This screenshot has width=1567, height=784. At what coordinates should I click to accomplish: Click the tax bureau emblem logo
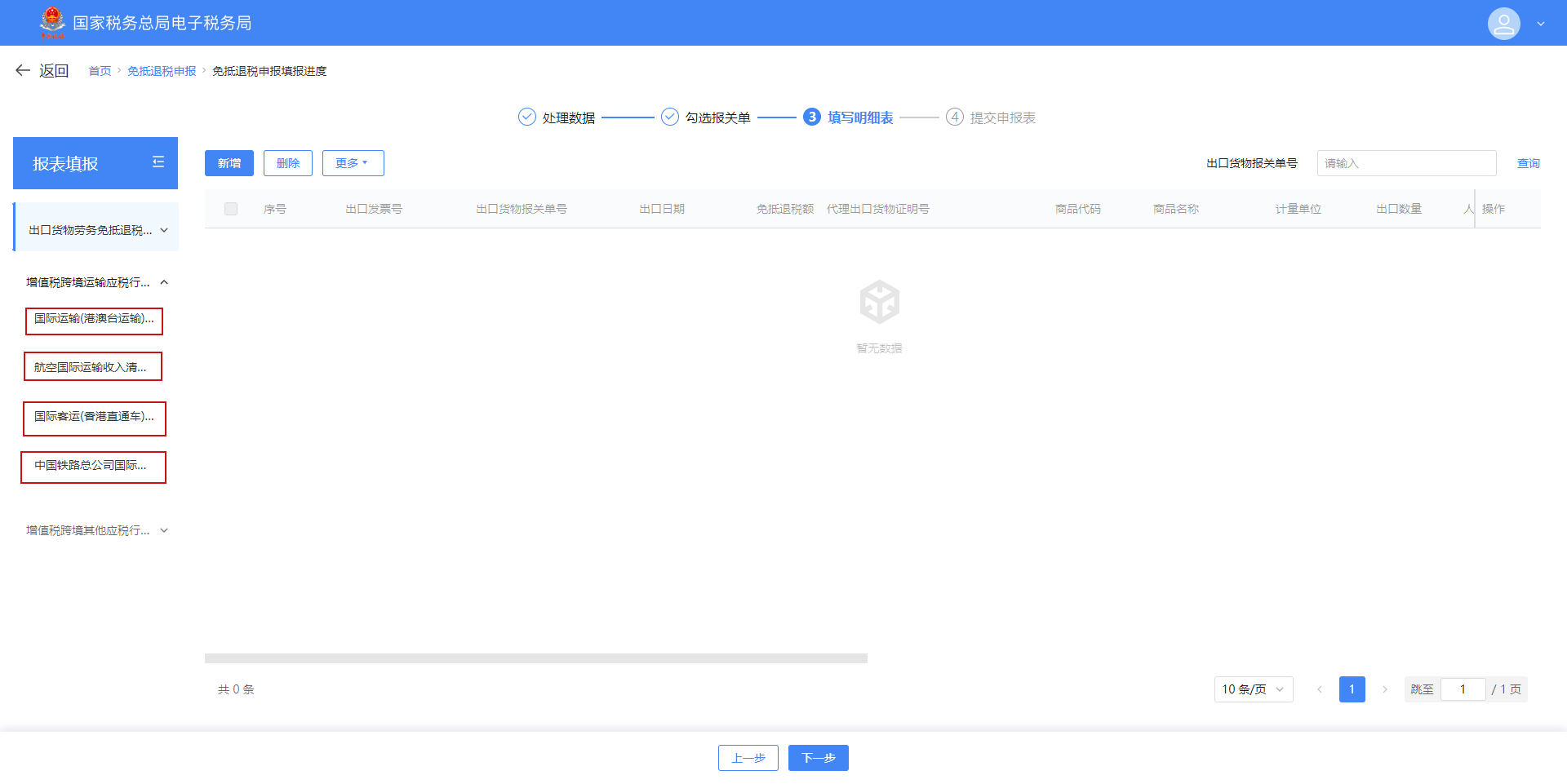tap(52, 22)
